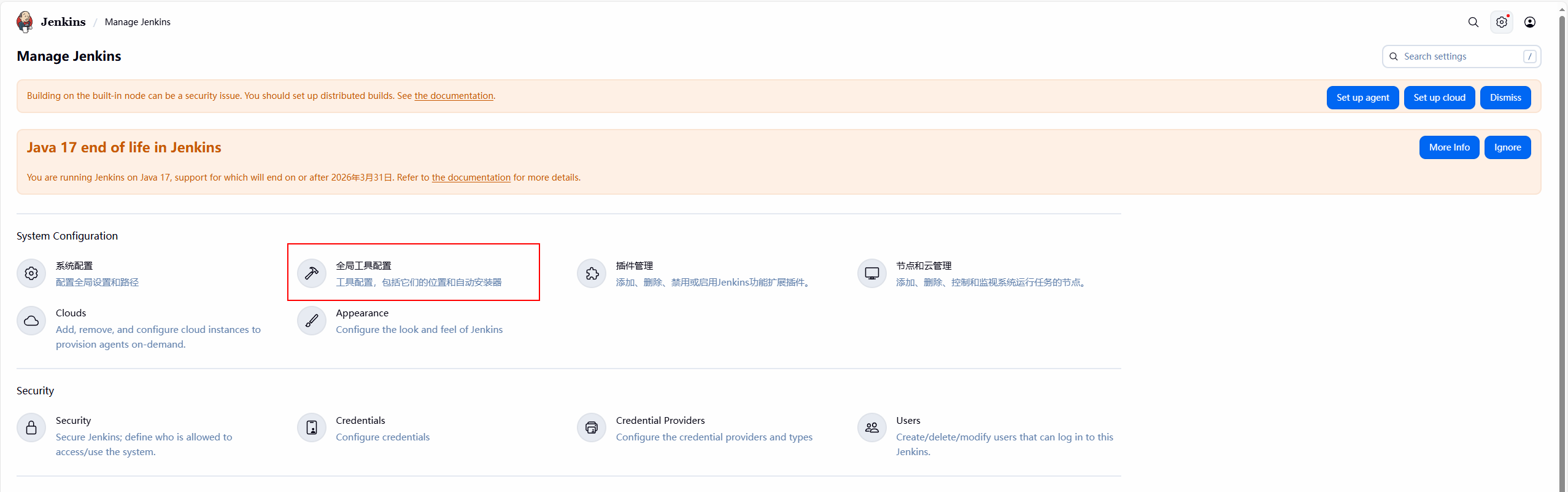Click 'Configure the look and feel of Jenkins'

click(419, 330)
